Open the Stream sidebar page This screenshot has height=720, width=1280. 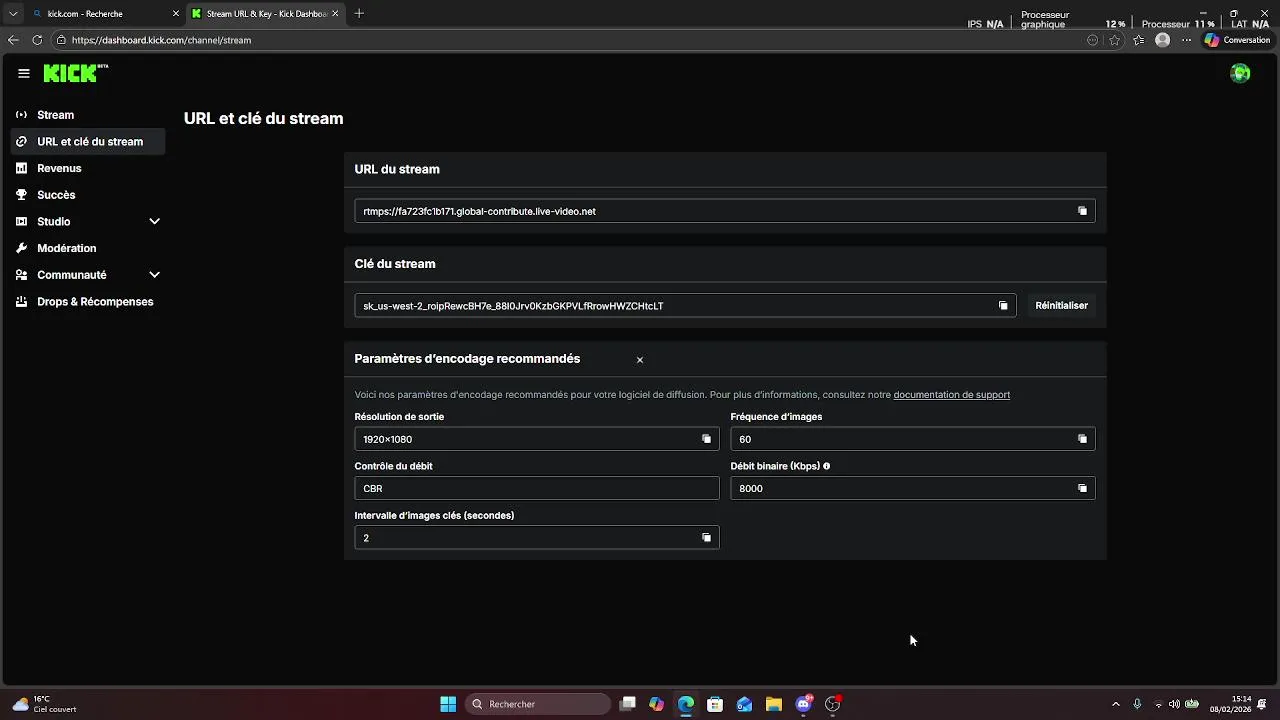click(88, 115)
